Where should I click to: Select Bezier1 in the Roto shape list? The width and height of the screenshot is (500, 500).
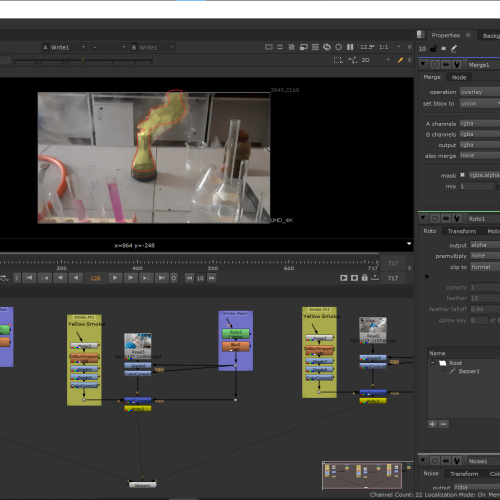(469, 371)
